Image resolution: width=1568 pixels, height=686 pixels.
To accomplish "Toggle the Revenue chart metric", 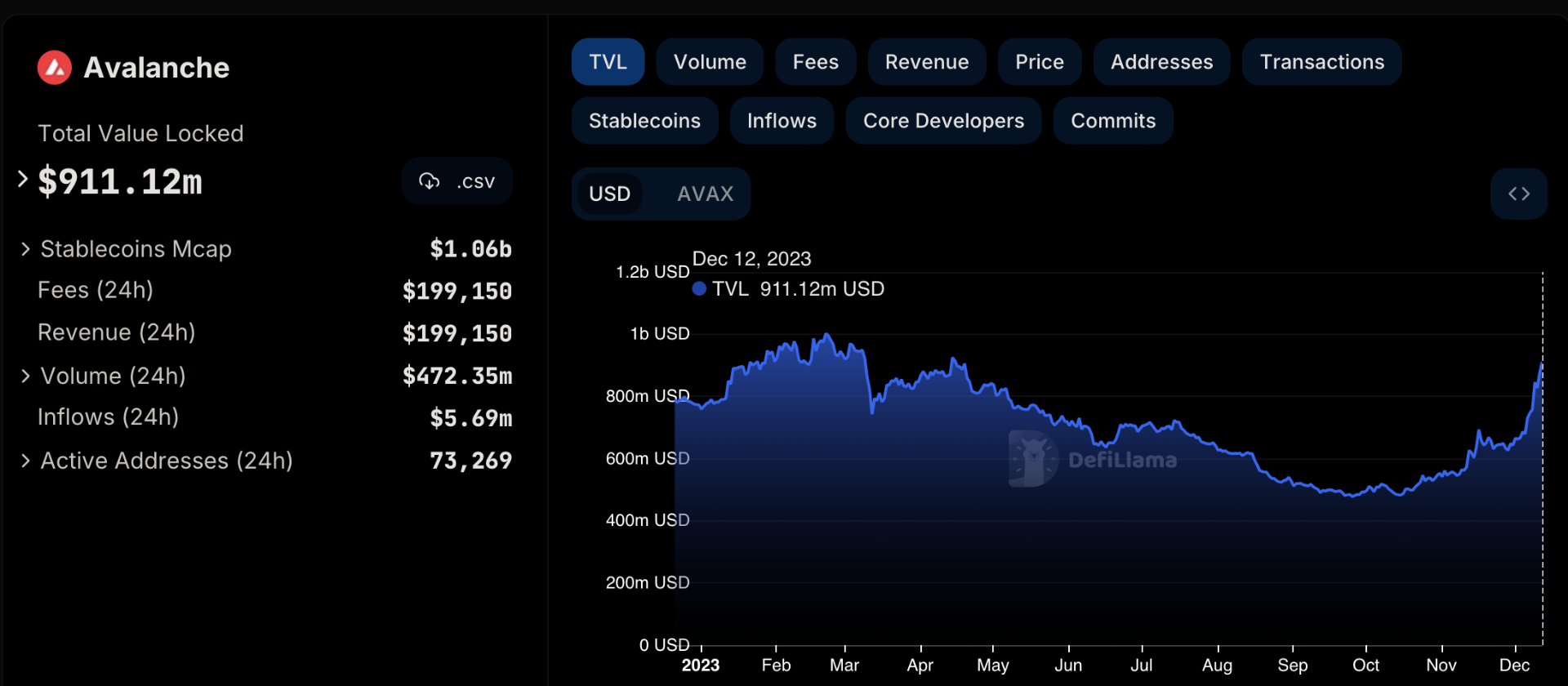I will pyautogui.click(x=927, y=62).
